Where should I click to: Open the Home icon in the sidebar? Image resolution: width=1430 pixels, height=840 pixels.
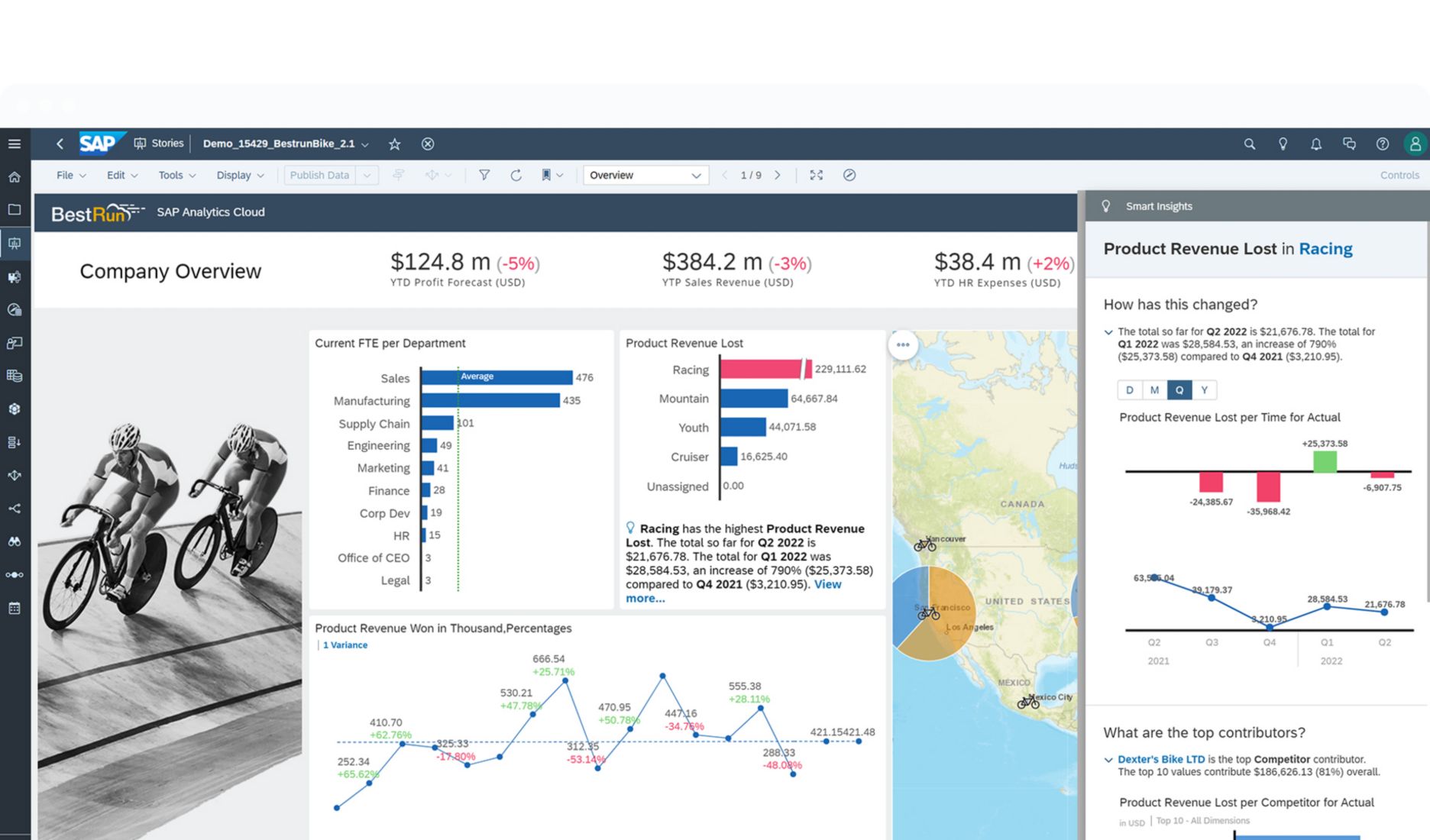[x=14, y=176]
